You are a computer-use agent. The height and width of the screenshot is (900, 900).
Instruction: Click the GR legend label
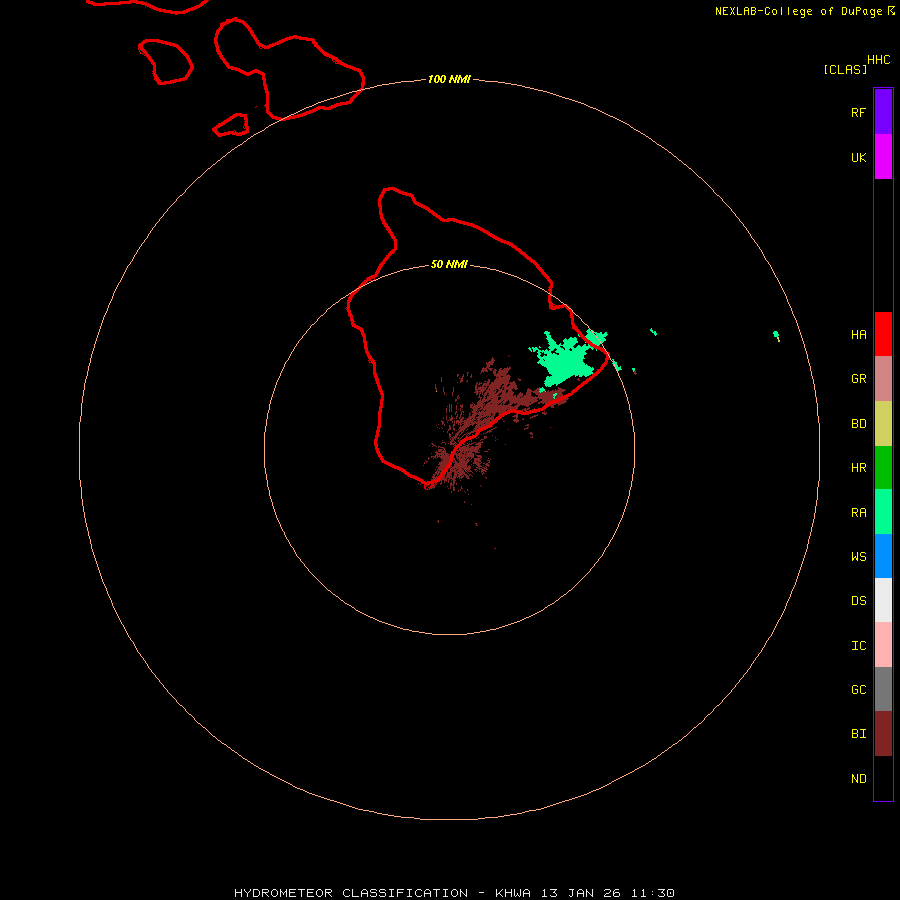[x=858, y=379]
